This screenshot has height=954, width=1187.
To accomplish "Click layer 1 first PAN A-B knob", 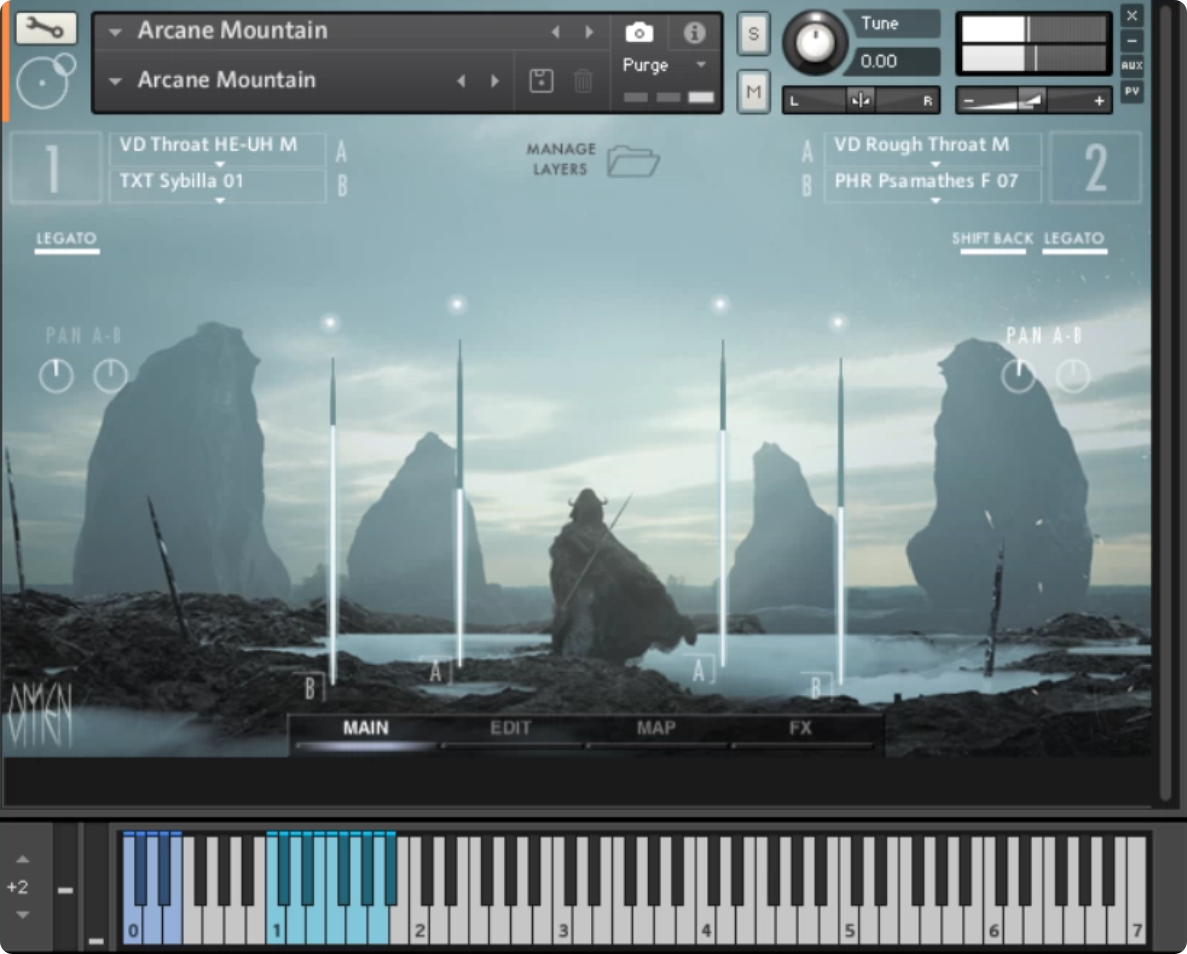I will click(56, 376).
